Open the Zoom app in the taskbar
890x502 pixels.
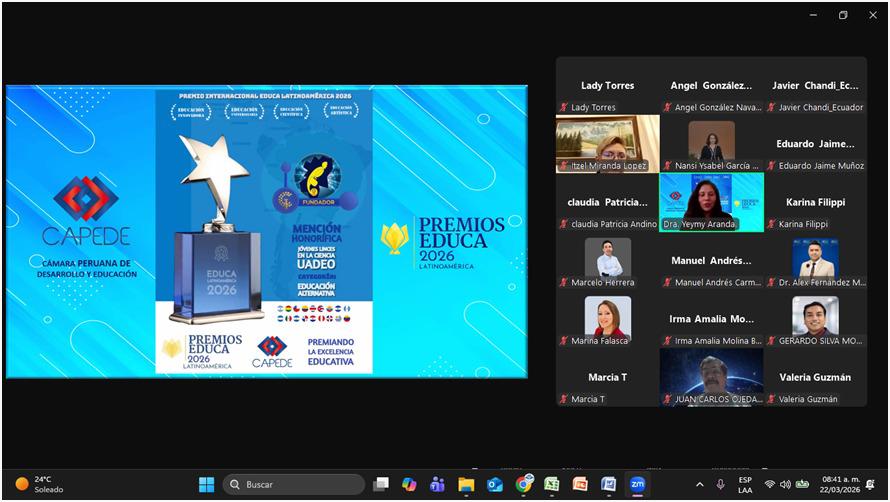pos(637,484)
